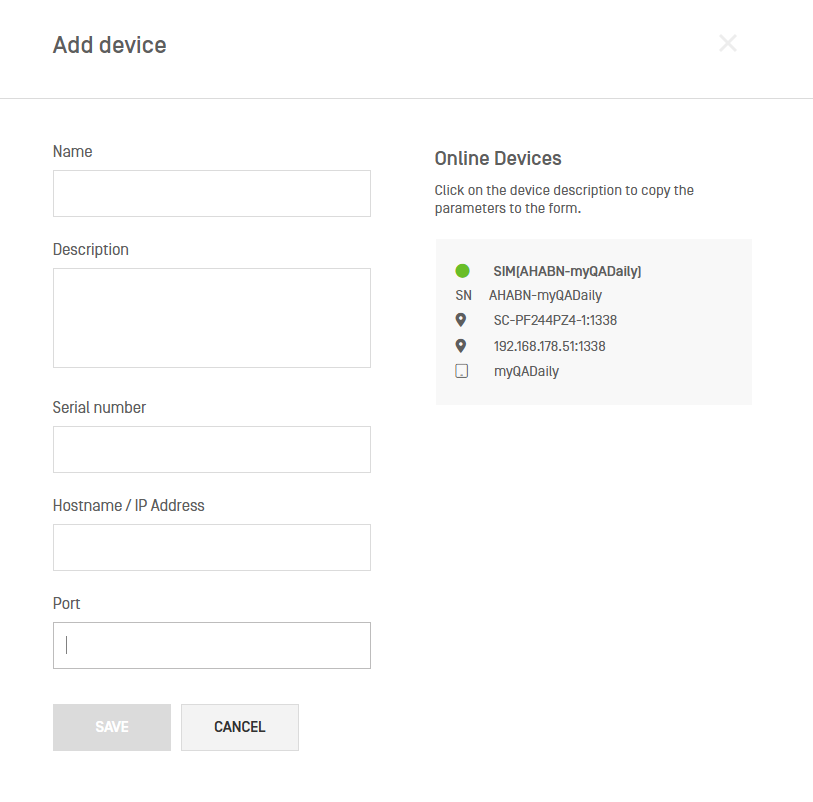This screenshot has width=813, height=802.
Task: Click inside the Description text area
Action: pyautogui.click(x=211, y=317)
